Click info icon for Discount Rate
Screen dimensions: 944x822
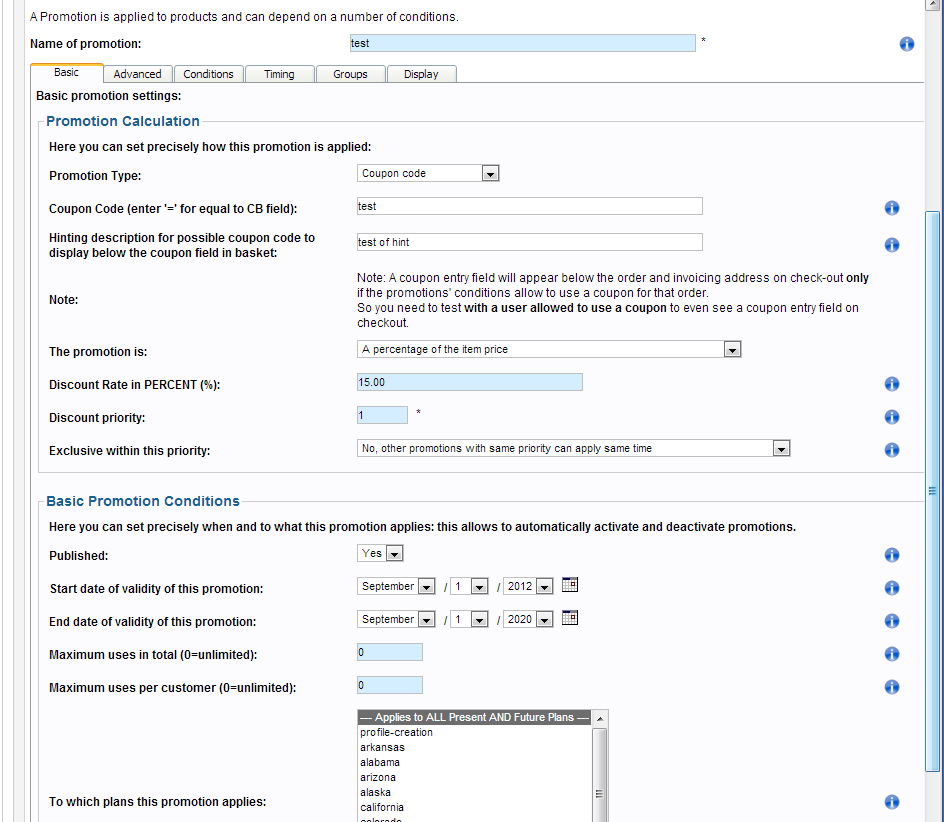[892, 384]
